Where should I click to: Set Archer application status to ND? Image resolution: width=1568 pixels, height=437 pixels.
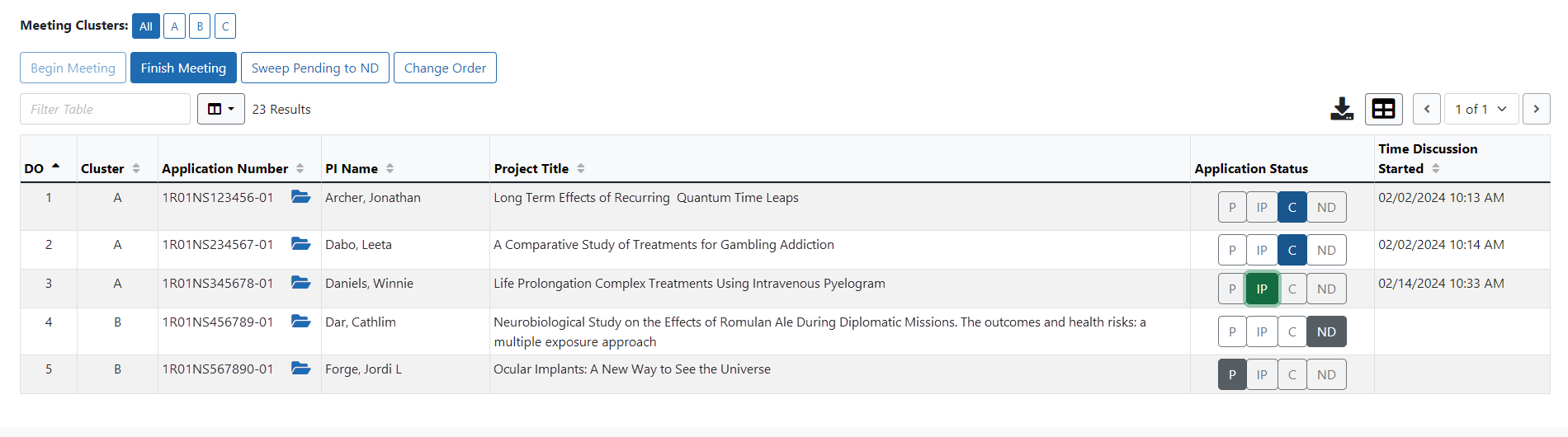pyautogui.click(x=1326, y=207)
